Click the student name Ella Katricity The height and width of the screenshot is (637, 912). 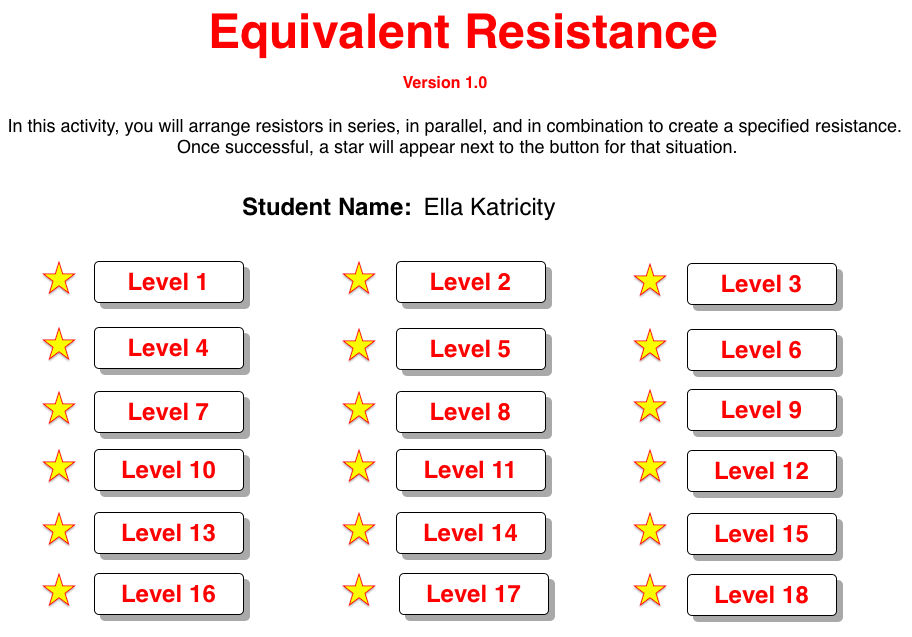tap(488, 207)
